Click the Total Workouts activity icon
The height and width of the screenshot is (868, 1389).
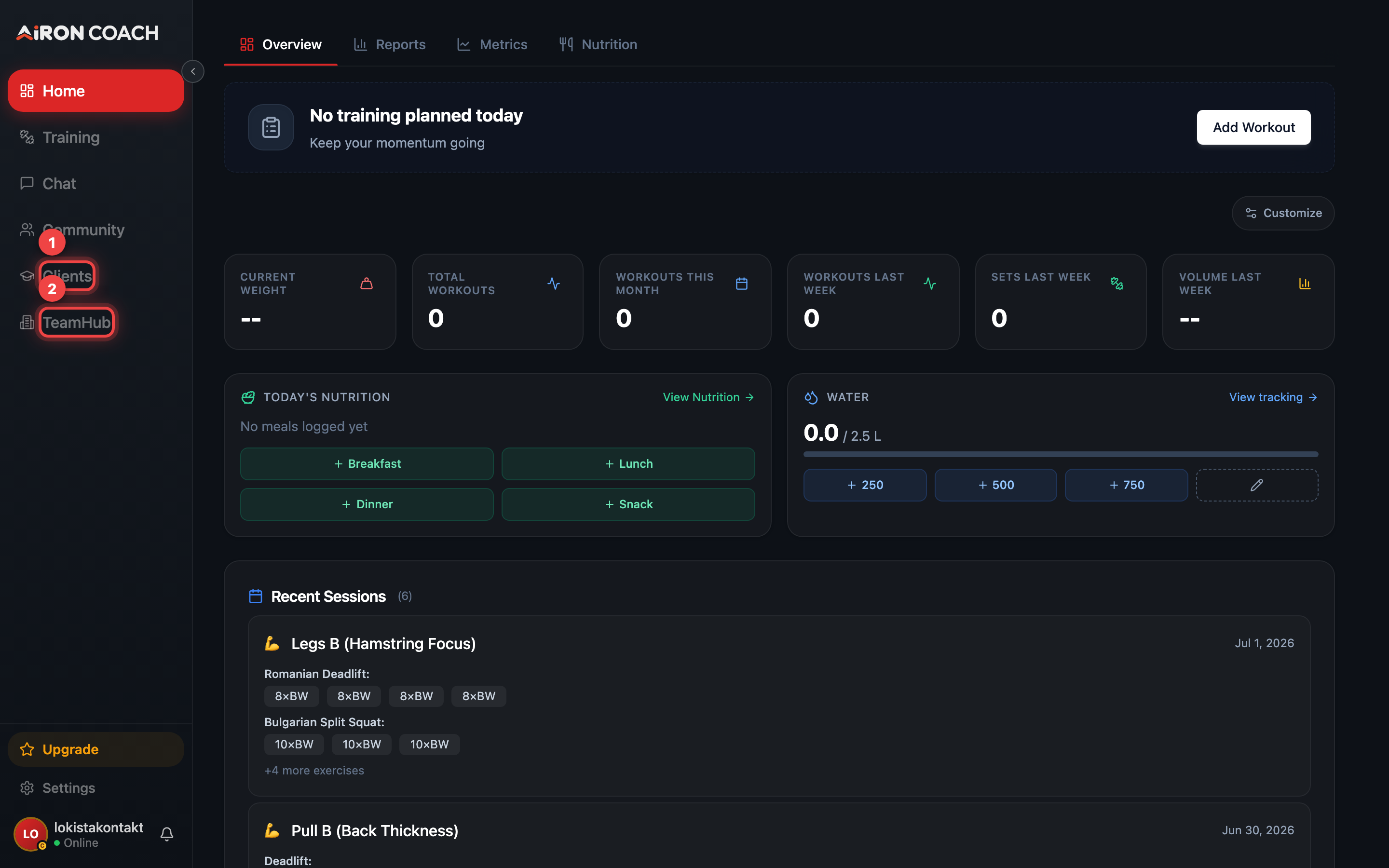pos(554,284)
